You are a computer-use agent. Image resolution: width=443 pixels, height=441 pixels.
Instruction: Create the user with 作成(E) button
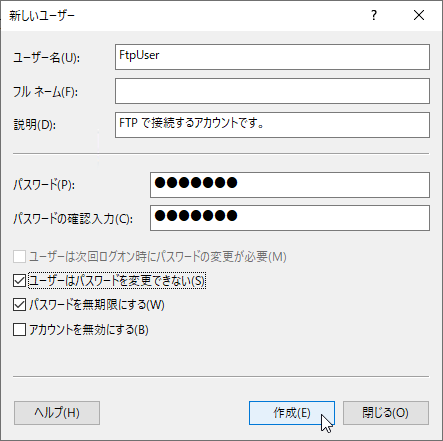tap(292, 413)
